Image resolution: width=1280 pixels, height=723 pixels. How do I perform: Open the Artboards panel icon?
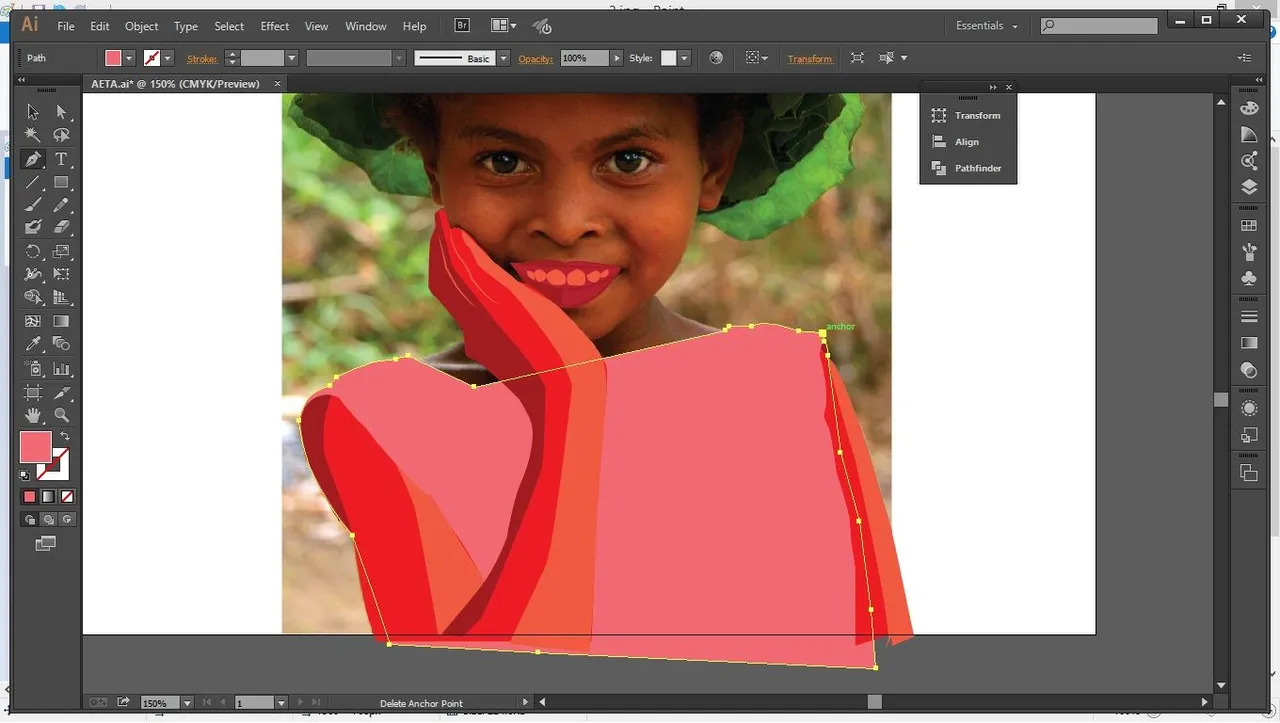[x=1249, y=473]
